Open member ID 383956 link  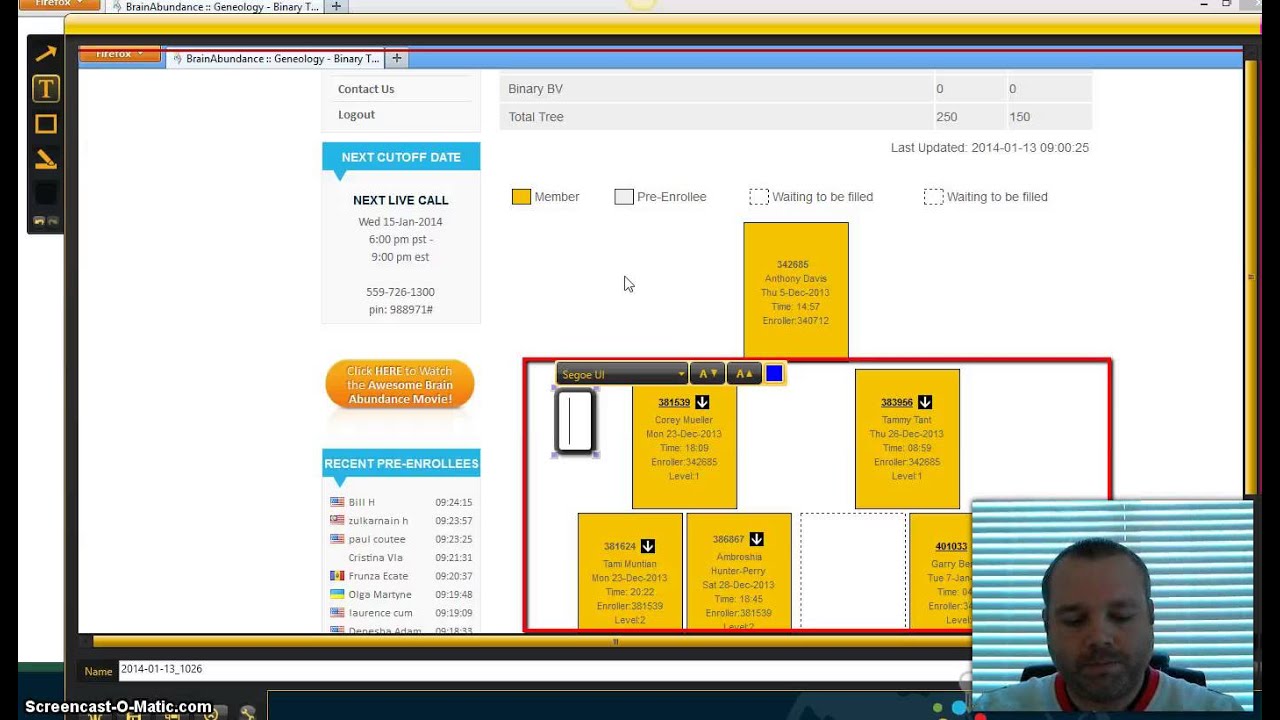point(897,403)
